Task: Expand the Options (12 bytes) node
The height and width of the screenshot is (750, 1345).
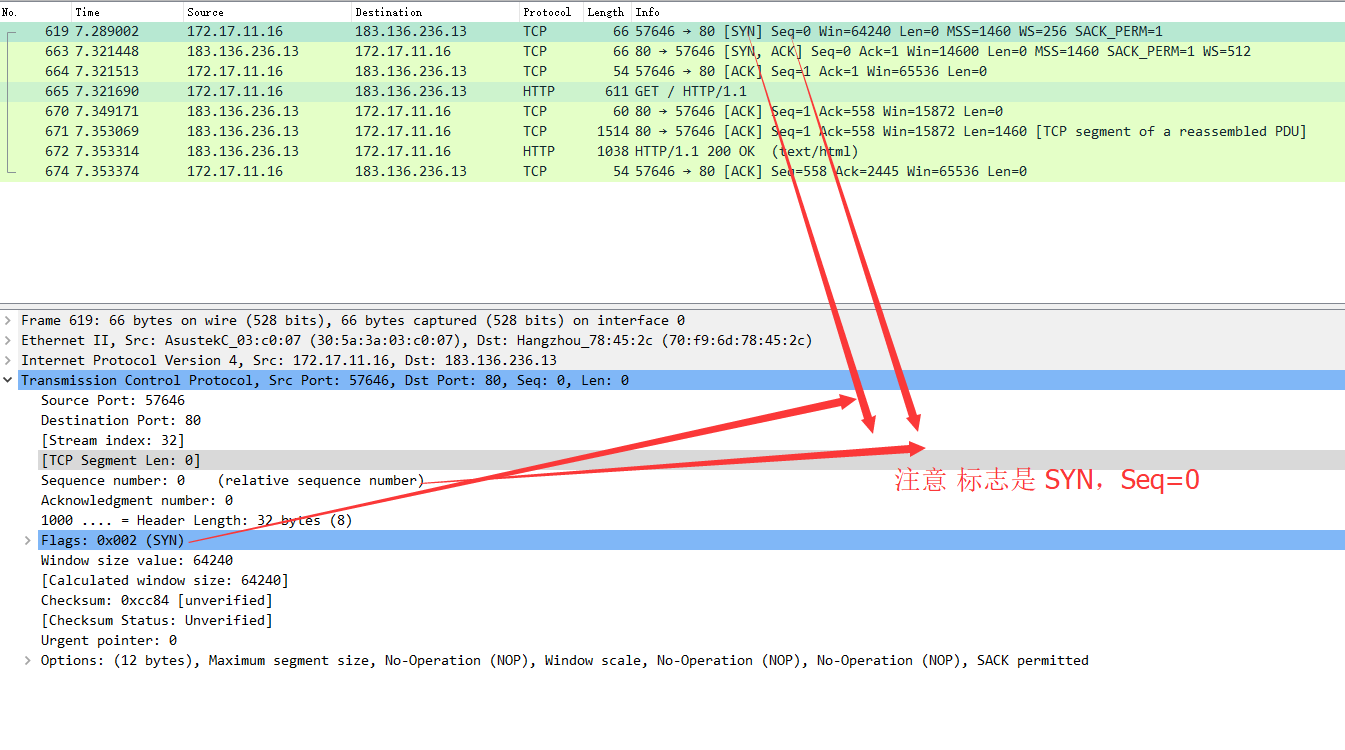Action: click(28, 661)
